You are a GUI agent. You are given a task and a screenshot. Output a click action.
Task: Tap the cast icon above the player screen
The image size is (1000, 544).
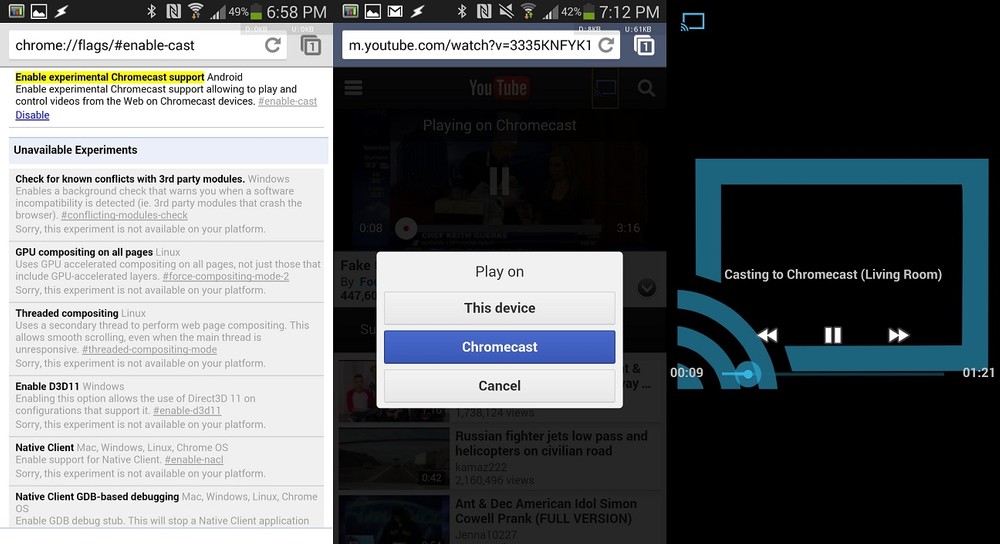click(693, 22)
